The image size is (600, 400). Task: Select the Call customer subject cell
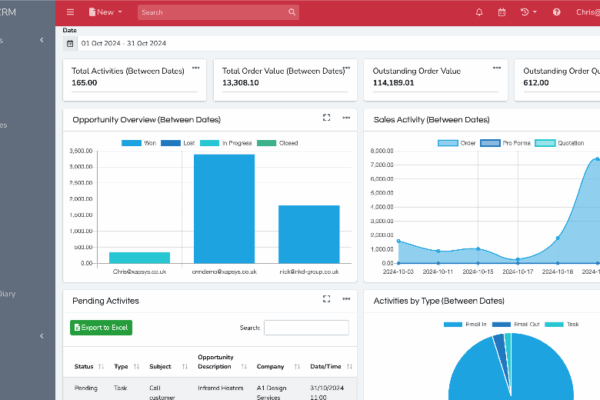pyautogui.click(x=162, y=392)
